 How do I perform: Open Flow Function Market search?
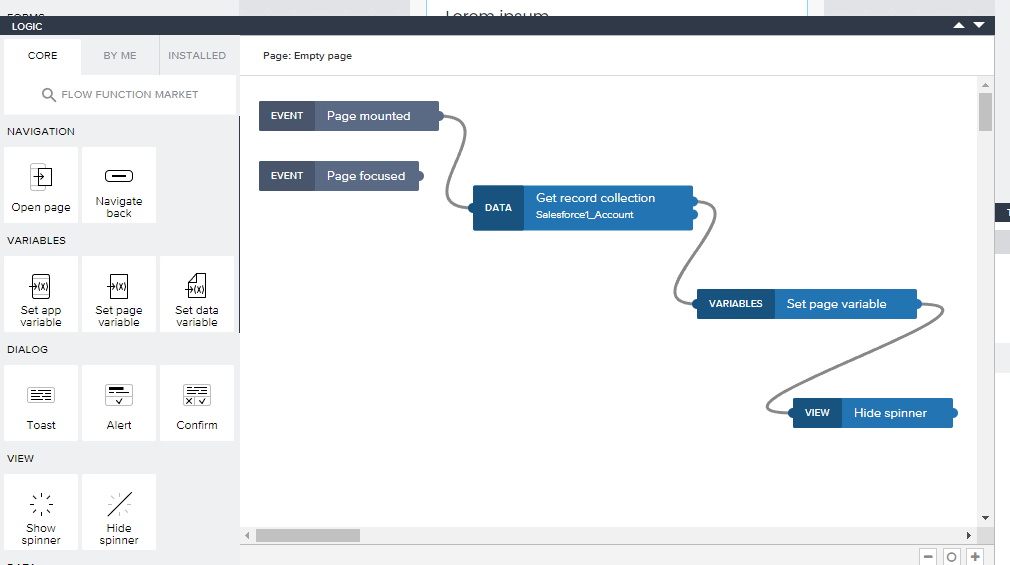click(120, 95)
